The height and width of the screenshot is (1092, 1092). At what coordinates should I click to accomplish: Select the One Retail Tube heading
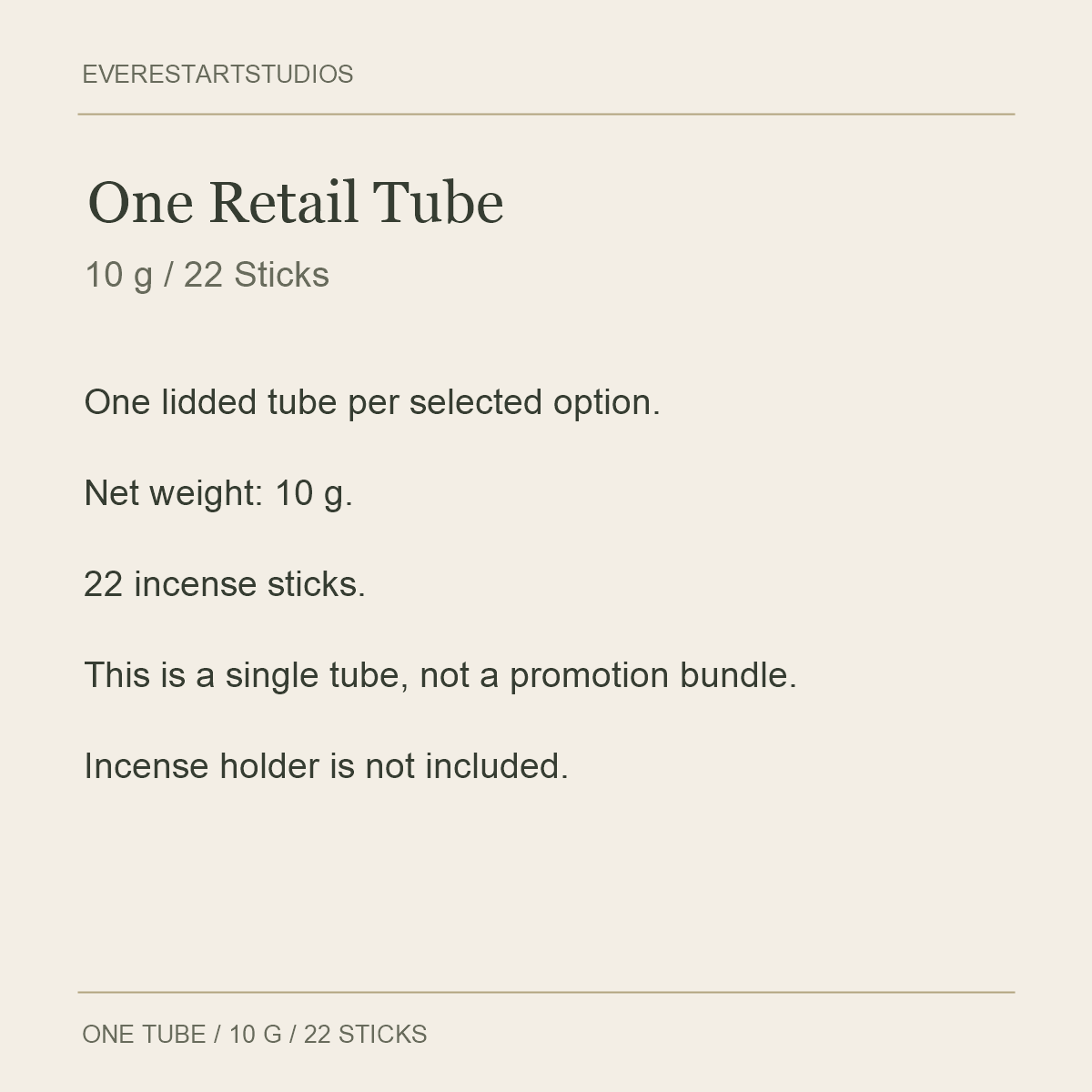pyautogui.click(x=296, y=202)
